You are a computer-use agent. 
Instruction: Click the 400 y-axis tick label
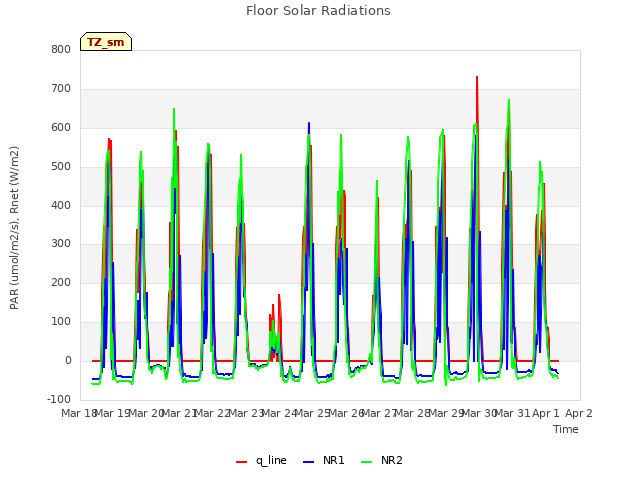(x=61, y=205)
